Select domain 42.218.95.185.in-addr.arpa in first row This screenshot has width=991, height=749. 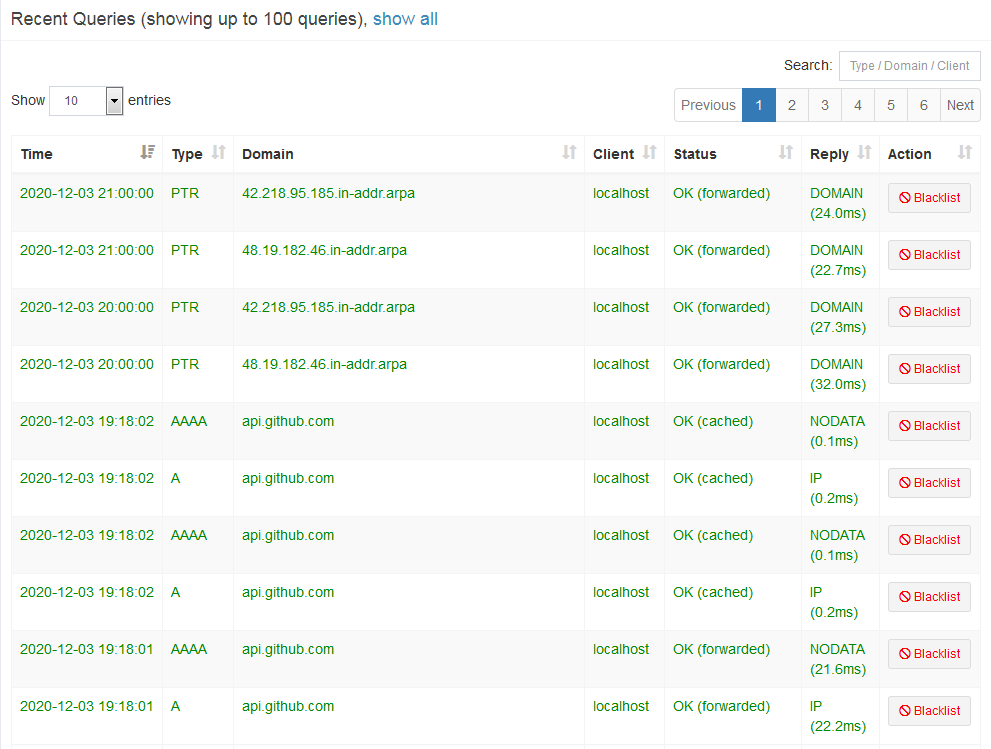(x=328, y=193)
